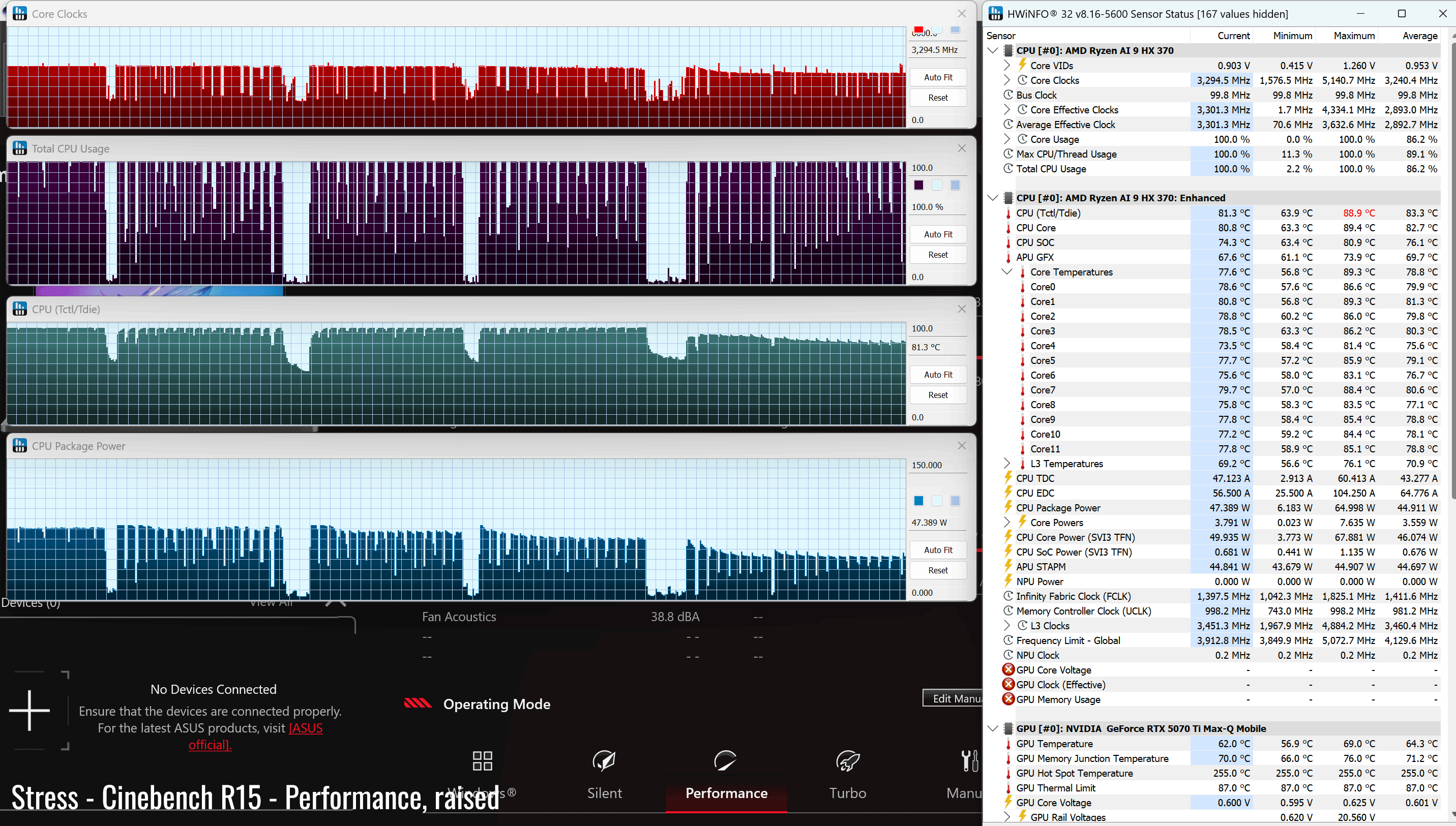
Task: Expand the GPU Rail Voltages row
Action: point(1006,817)
